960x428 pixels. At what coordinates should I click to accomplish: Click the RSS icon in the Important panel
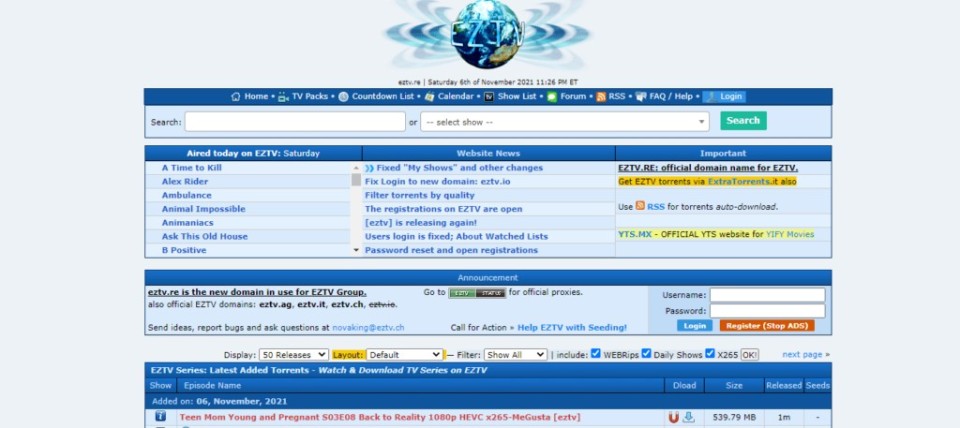tap(640, 206)
